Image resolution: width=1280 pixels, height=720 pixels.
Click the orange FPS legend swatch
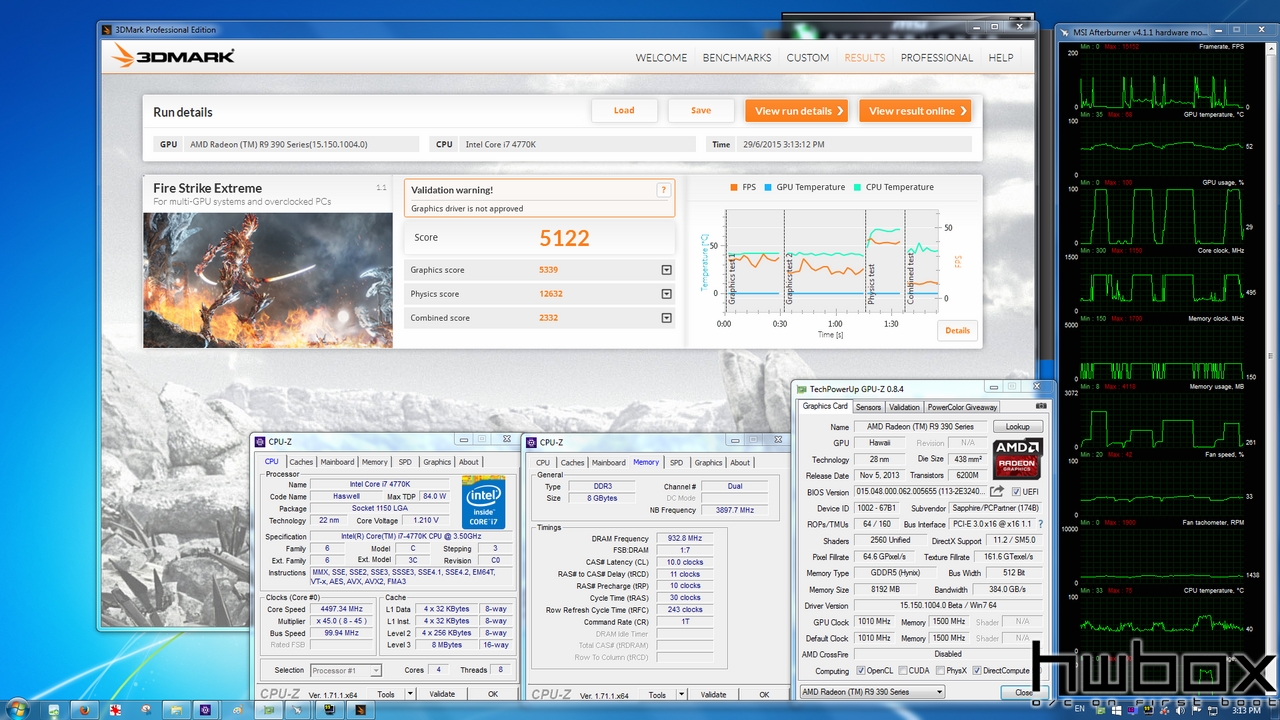734,187
